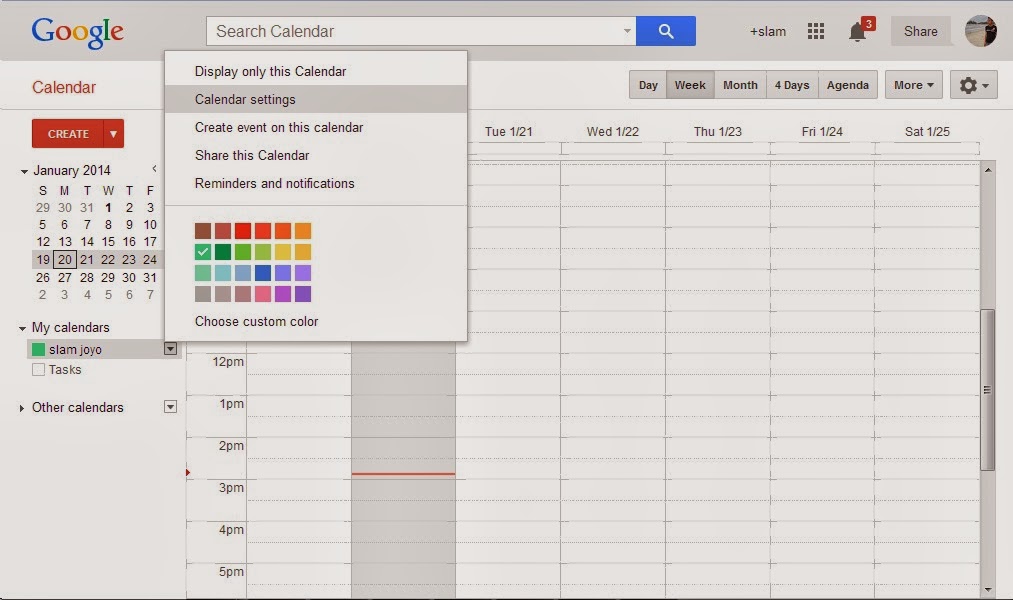Open the Google apps grid icon
The width and height of the screenshot is (1013, 600).
pyautogui.click(x=815, y=31)
